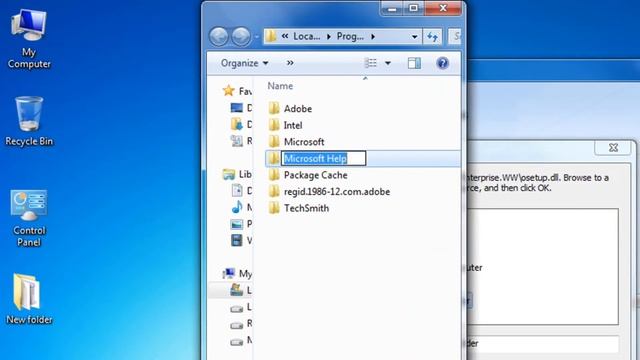Image resolution: width=640 pixels, height=360 pixels.
Task: Click the Explorer search box
Action: [x=455, y=37]
